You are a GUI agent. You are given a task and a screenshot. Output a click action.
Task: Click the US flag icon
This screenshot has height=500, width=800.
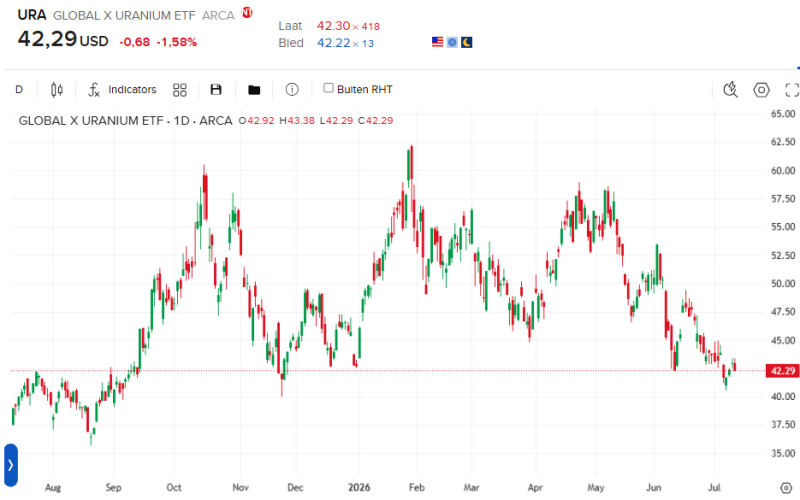[437, 42]
